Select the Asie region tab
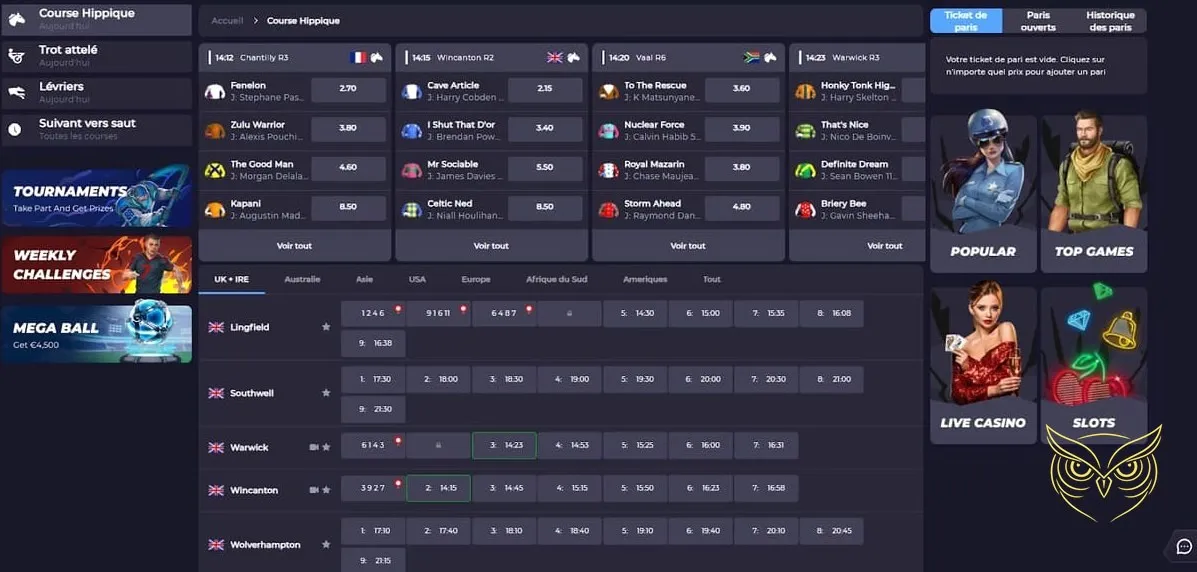This screenshot has height=572, width=1197. pos(364,280)
